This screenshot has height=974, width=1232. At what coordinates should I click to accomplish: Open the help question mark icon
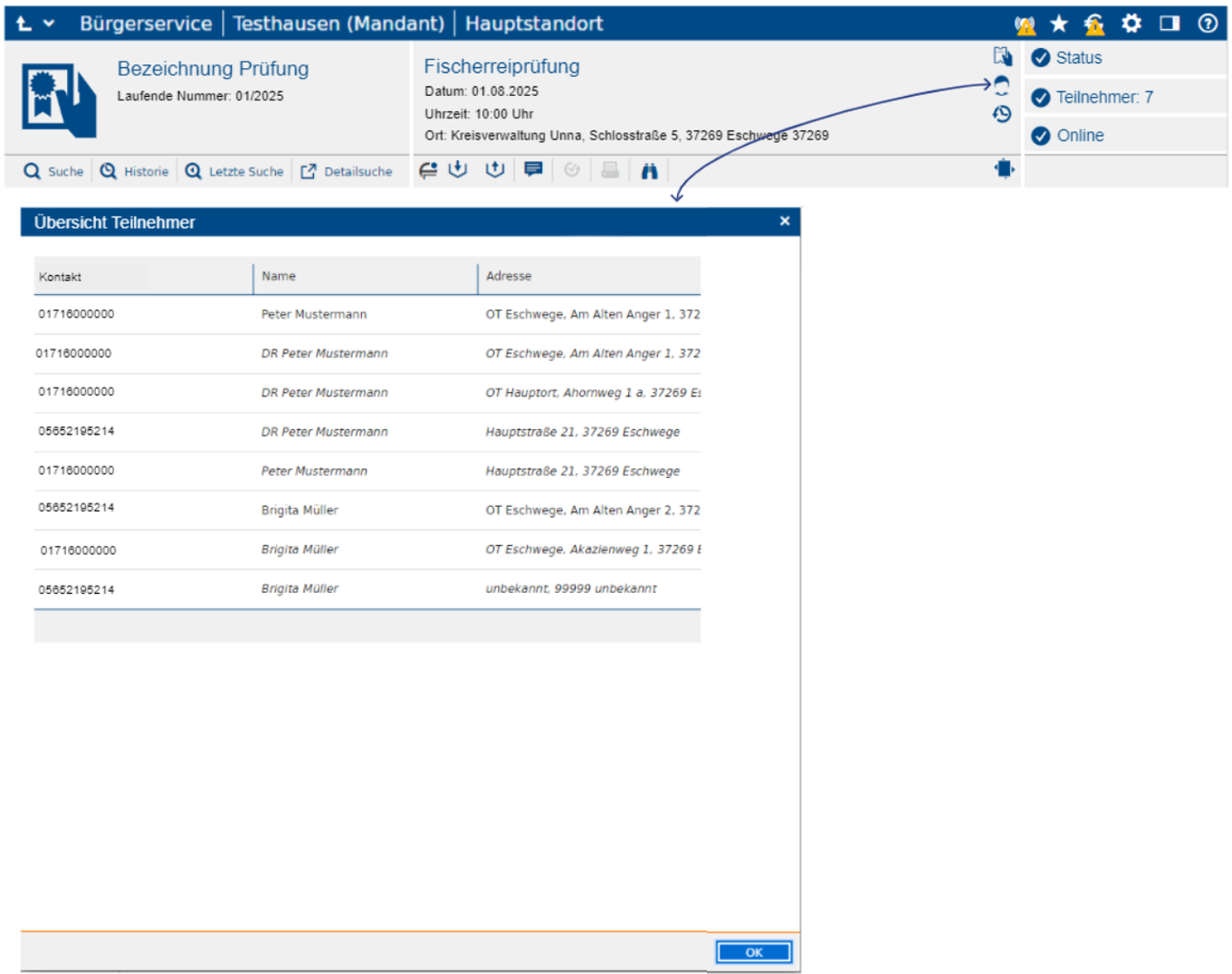[1208, 24]
